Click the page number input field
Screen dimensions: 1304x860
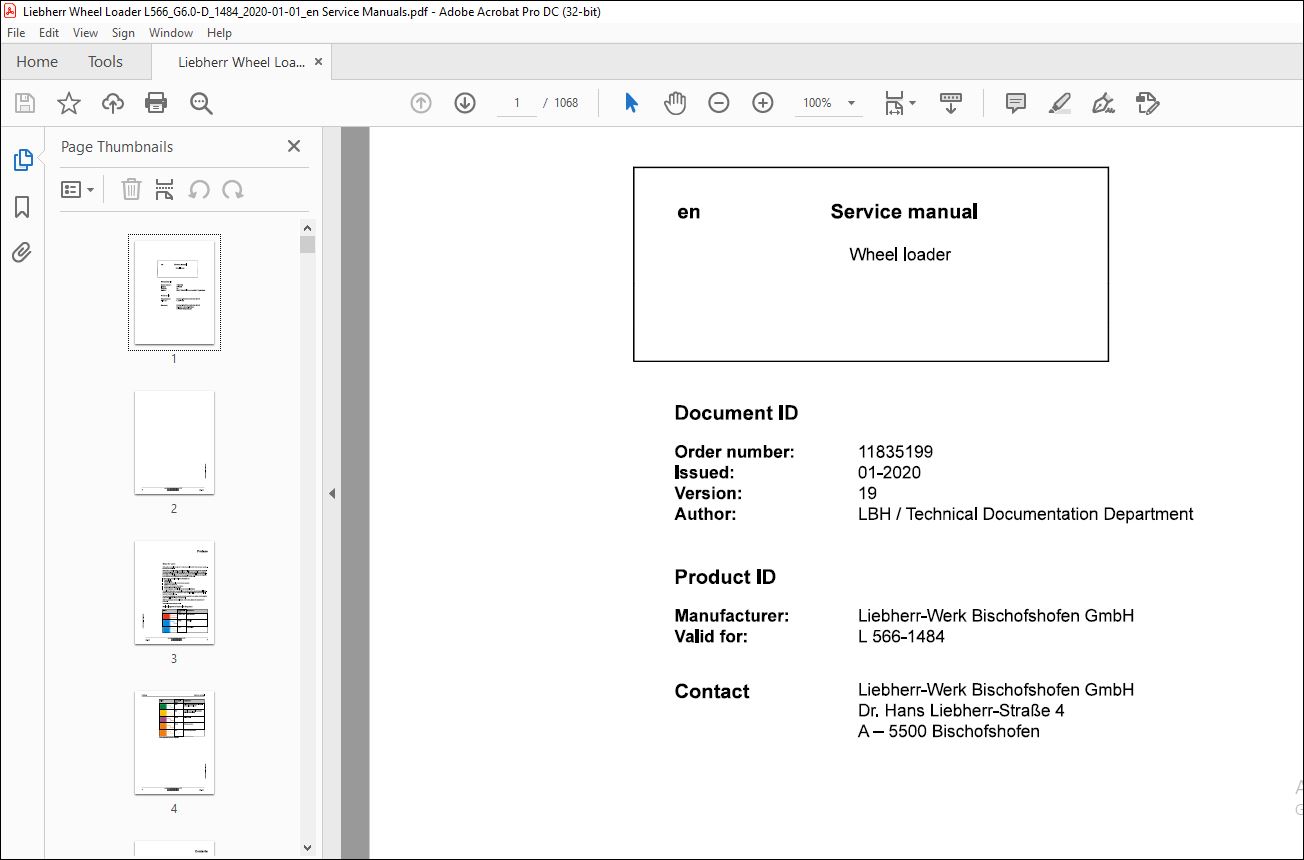pos(517,103)
